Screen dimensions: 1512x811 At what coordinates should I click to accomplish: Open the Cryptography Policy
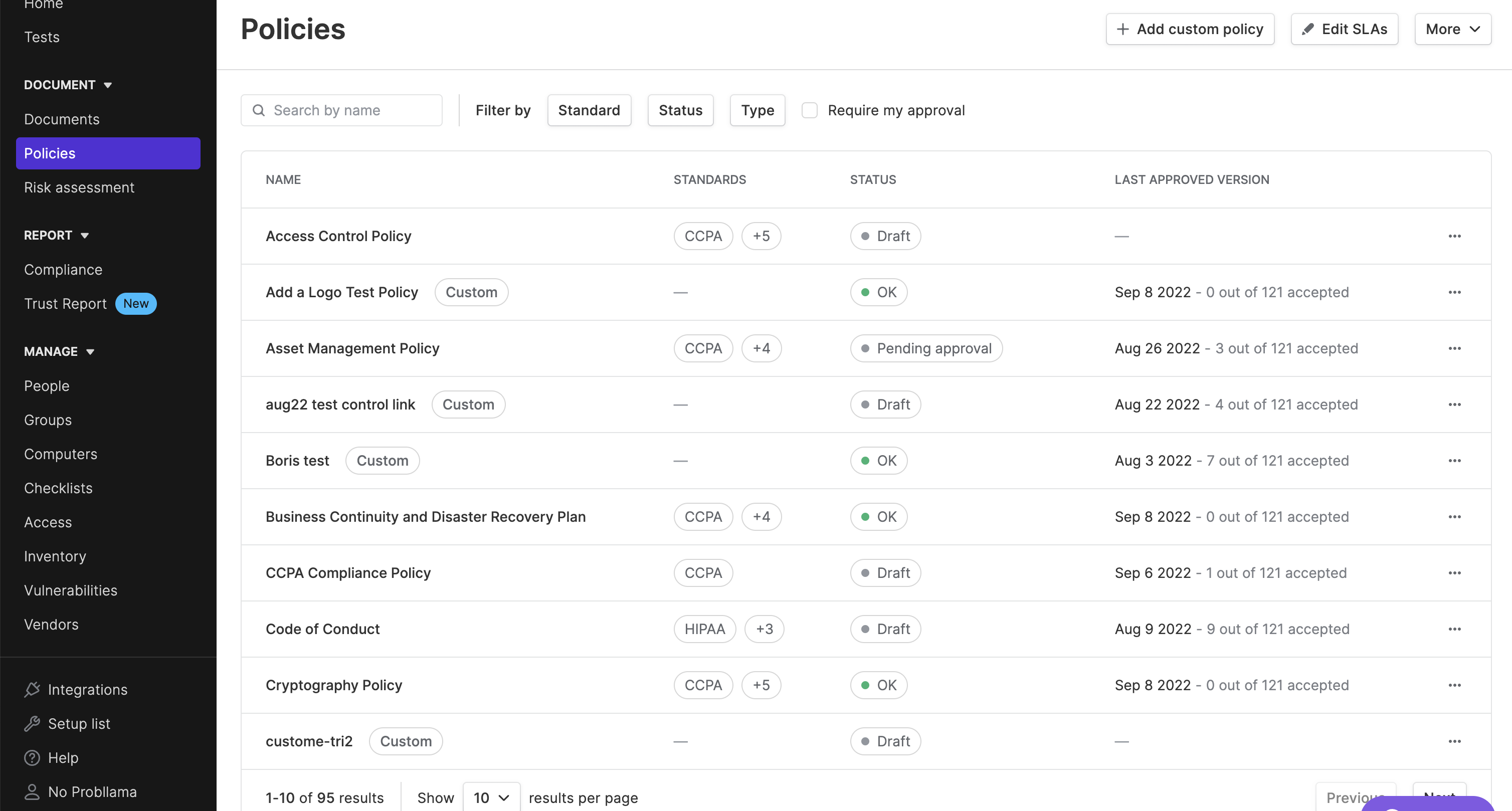(333, 685)
